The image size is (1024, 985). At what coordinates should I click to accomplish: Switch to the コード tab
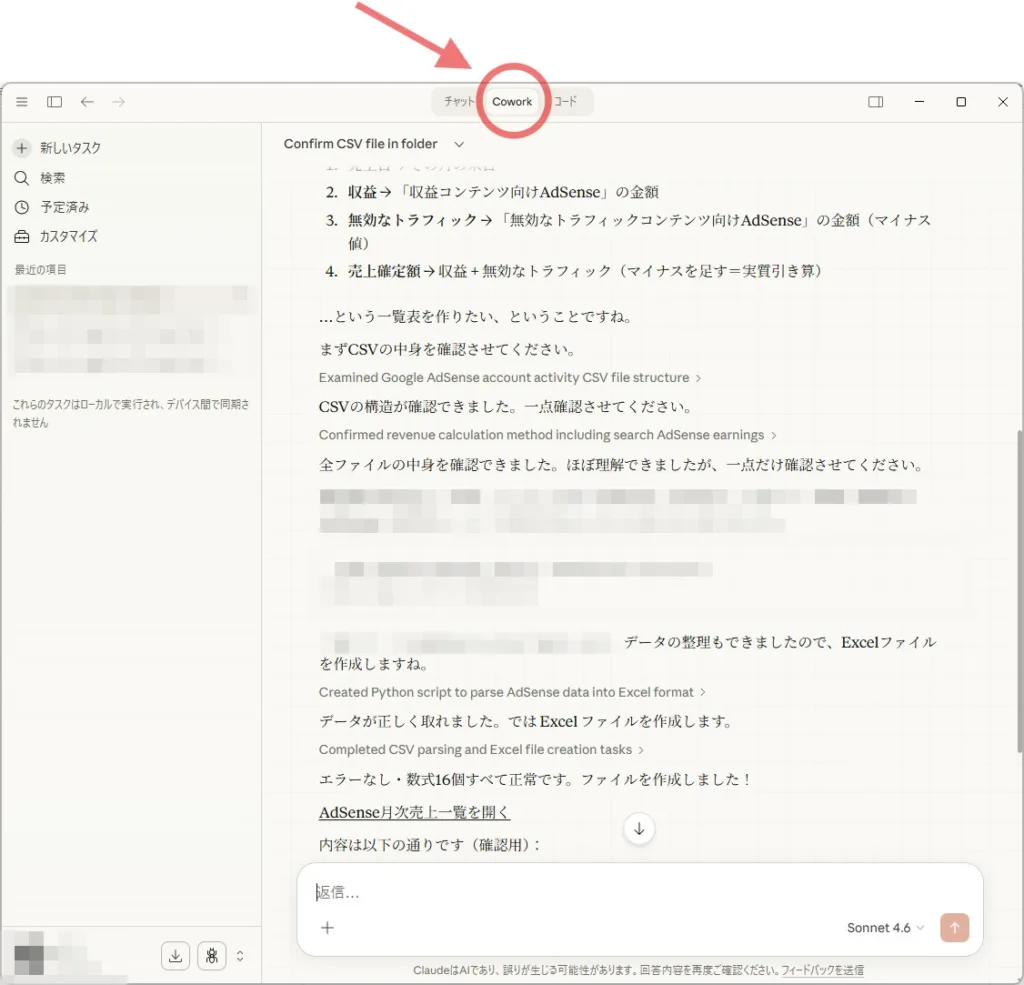[566, 102]
